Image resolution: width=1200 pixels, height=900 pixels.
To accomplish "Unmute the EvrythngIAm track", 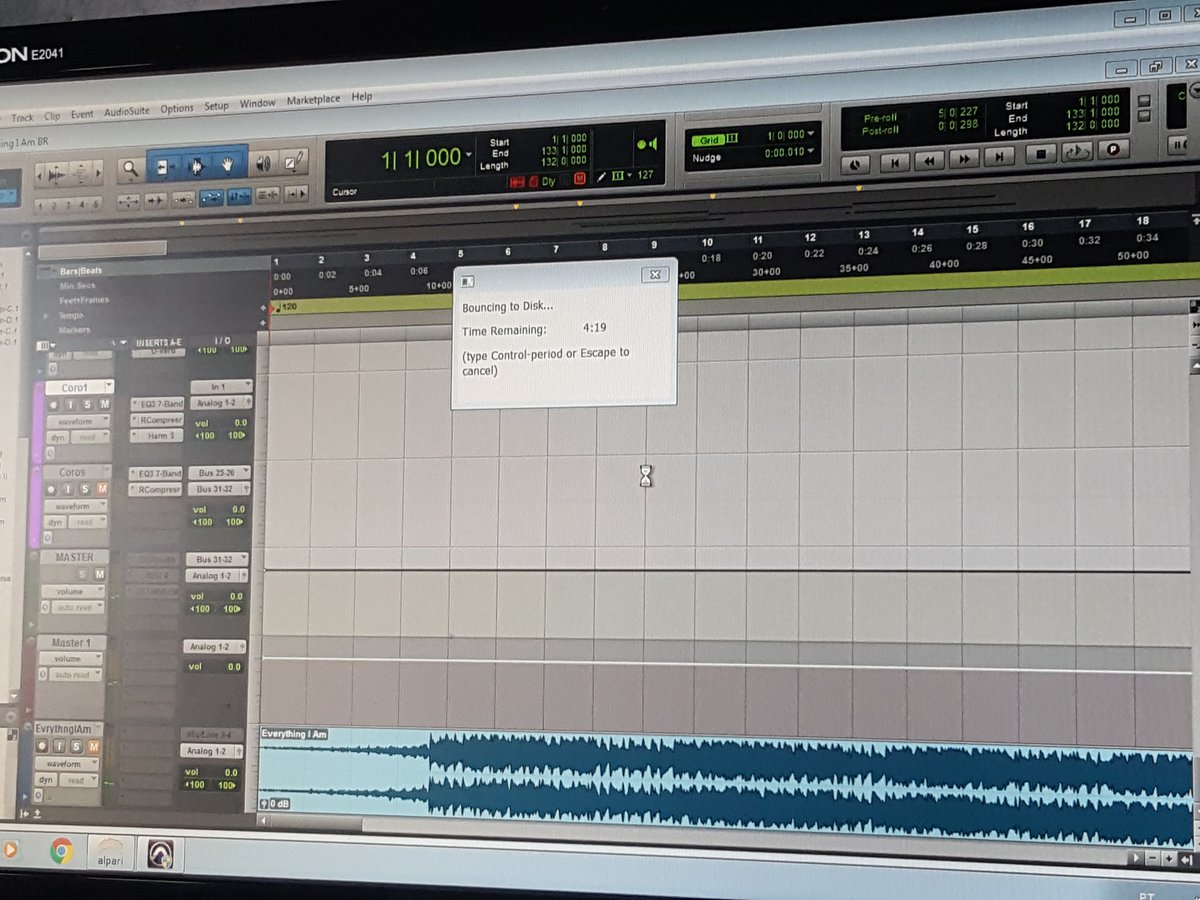I will (x=94, y=746).
